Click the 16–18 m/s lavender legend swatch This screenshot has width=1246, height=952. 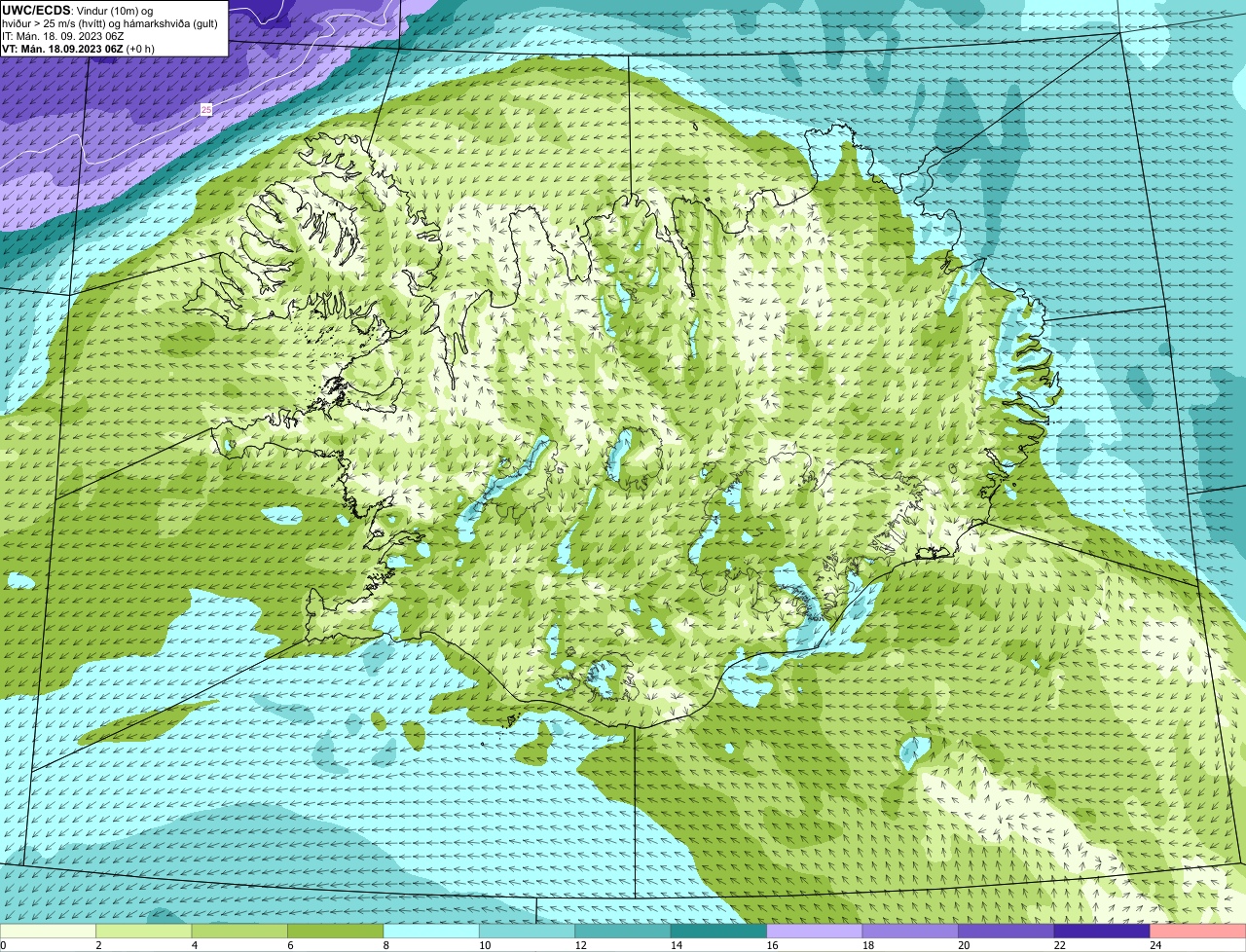[x=815, y=932]
